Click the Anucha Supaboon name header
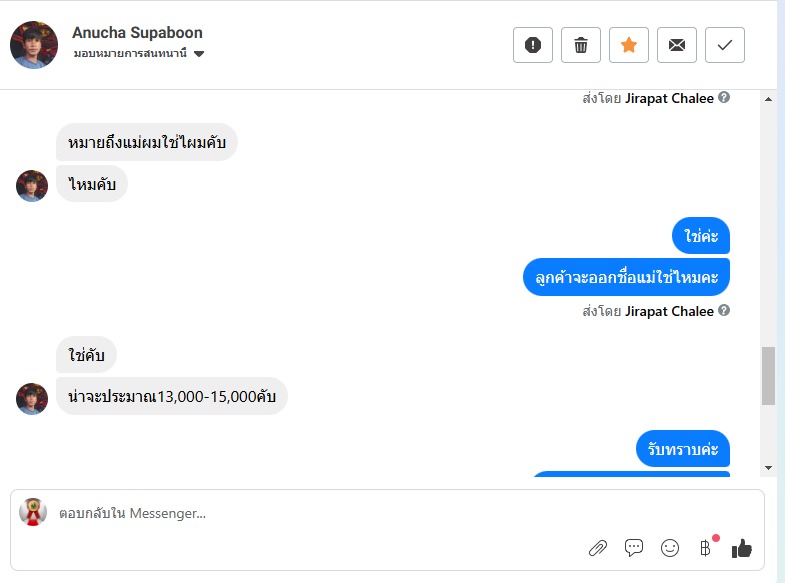Viewport: 785px width, 583px height. click(137, 32)
